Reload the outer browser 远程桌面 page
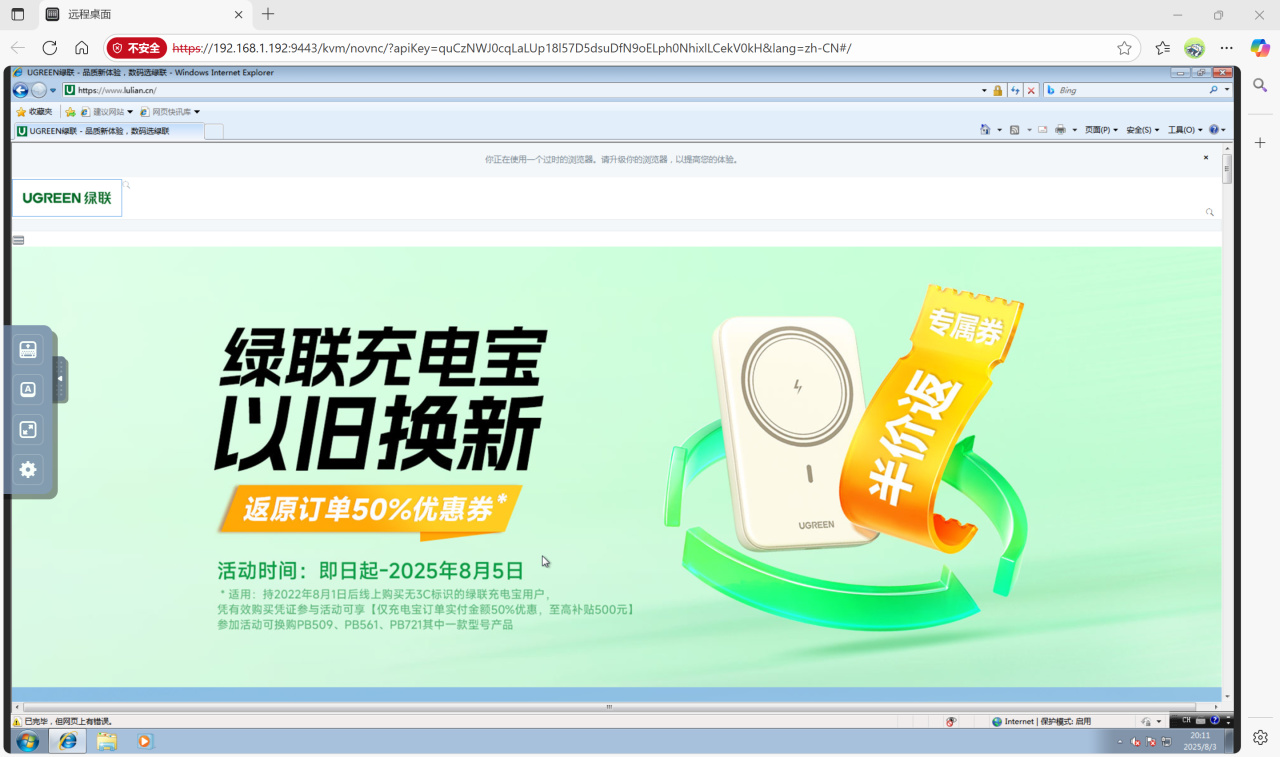Image resolution: width=1280 pixels, height=757 pixels. [50, 48]
